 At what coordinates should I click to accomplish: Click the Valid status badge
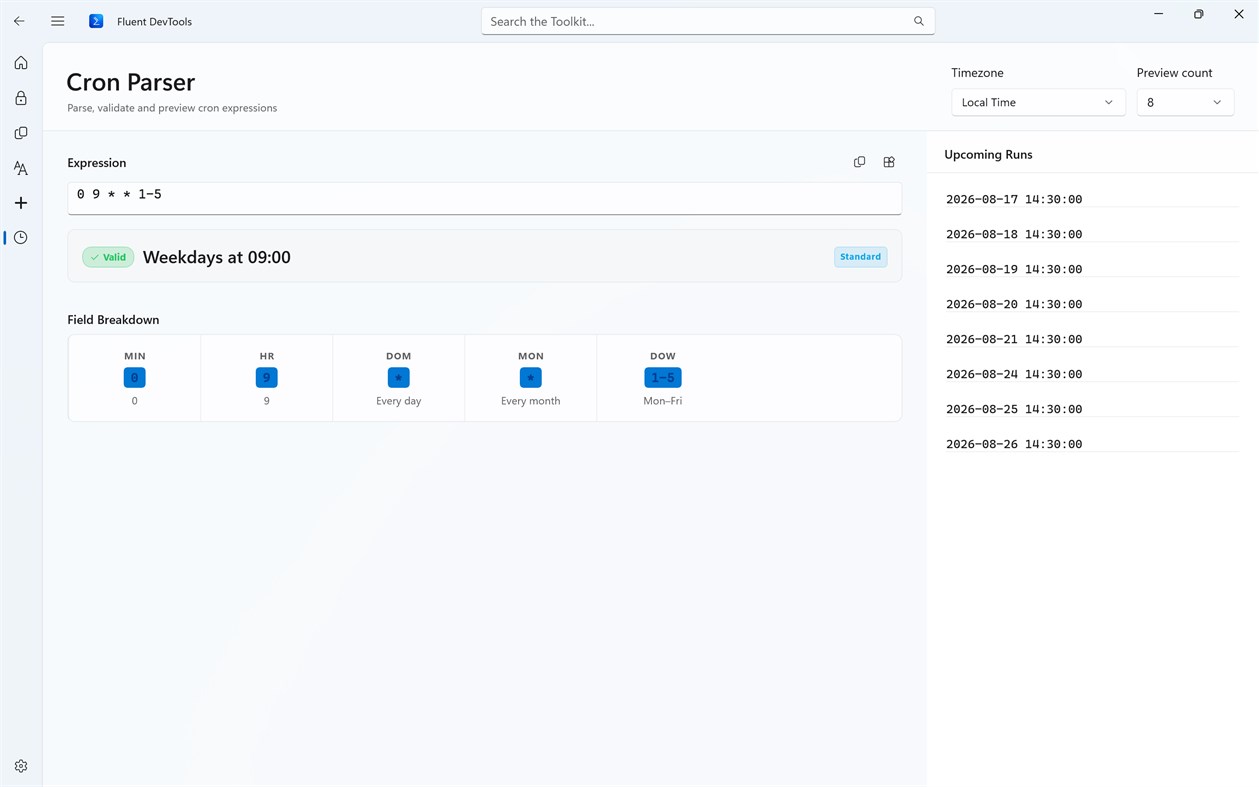pos(108,257)
